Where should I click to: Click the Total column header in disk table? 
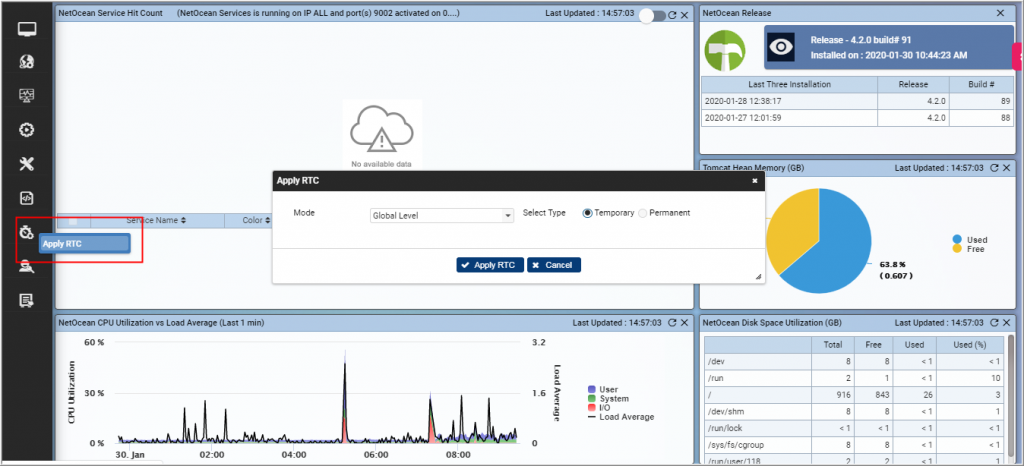[832, 345]
